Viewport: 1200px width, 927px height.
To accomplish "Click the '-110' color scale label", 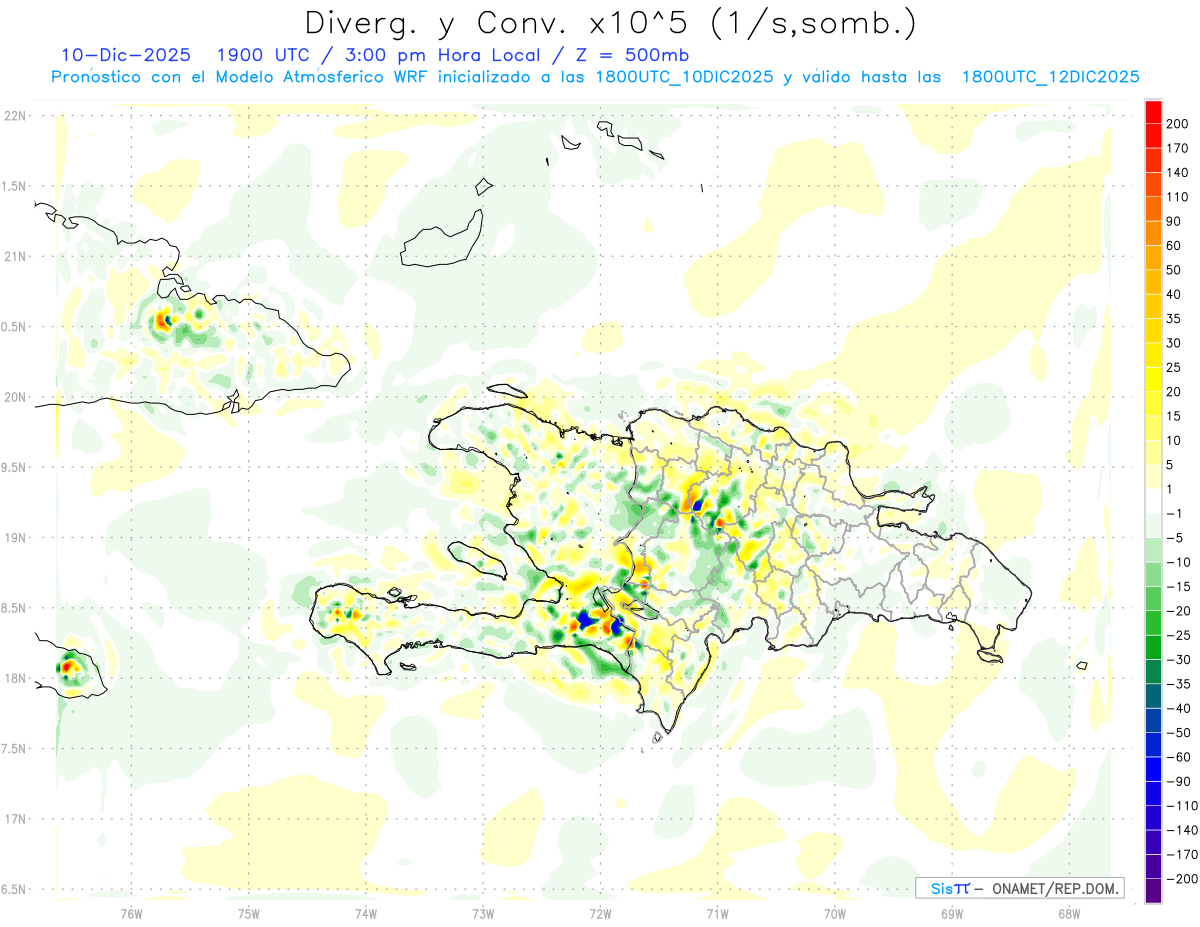I will (x=1181, y=806).
